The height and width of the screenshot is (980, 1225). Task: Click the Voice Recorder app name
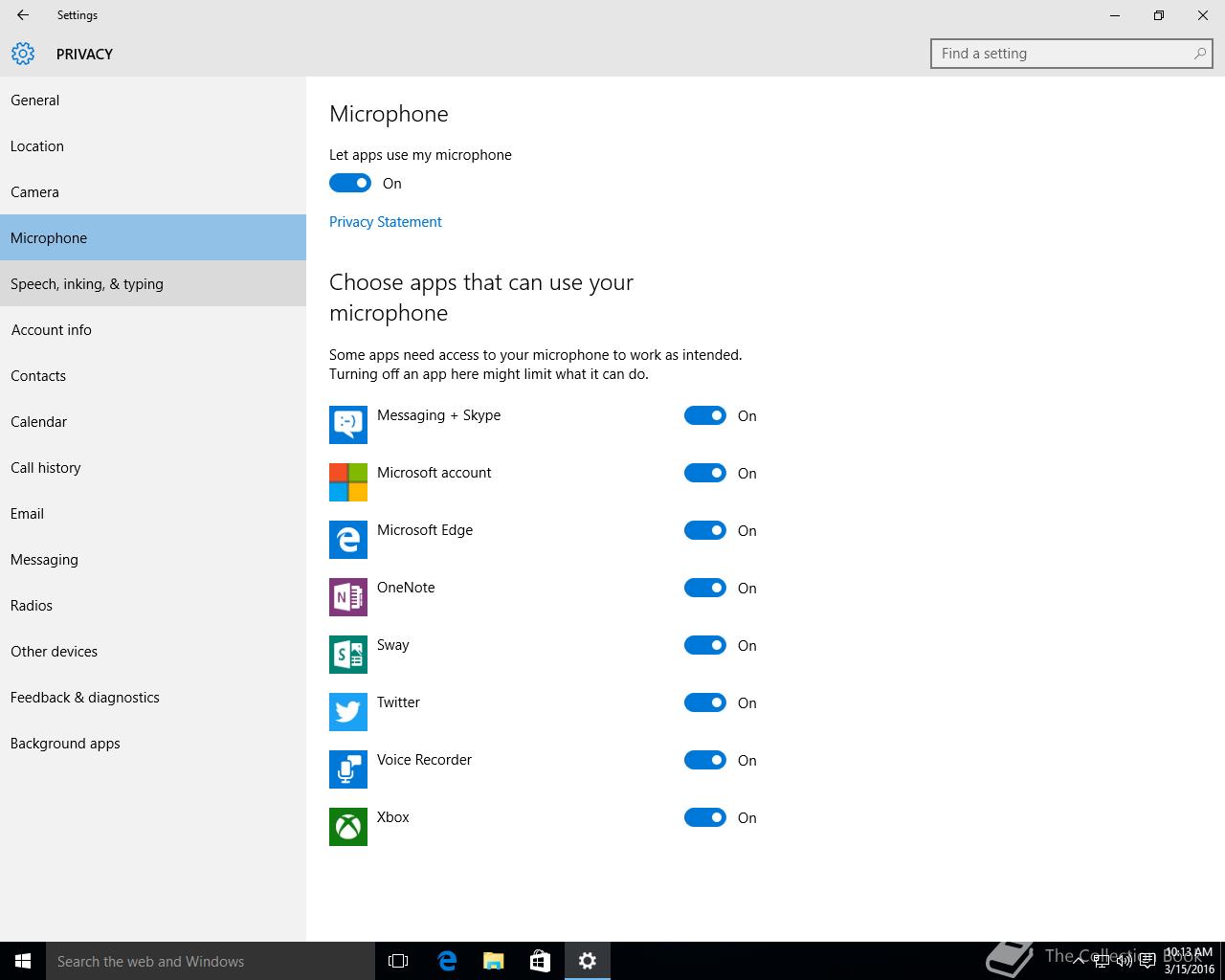tap(424, 760)
